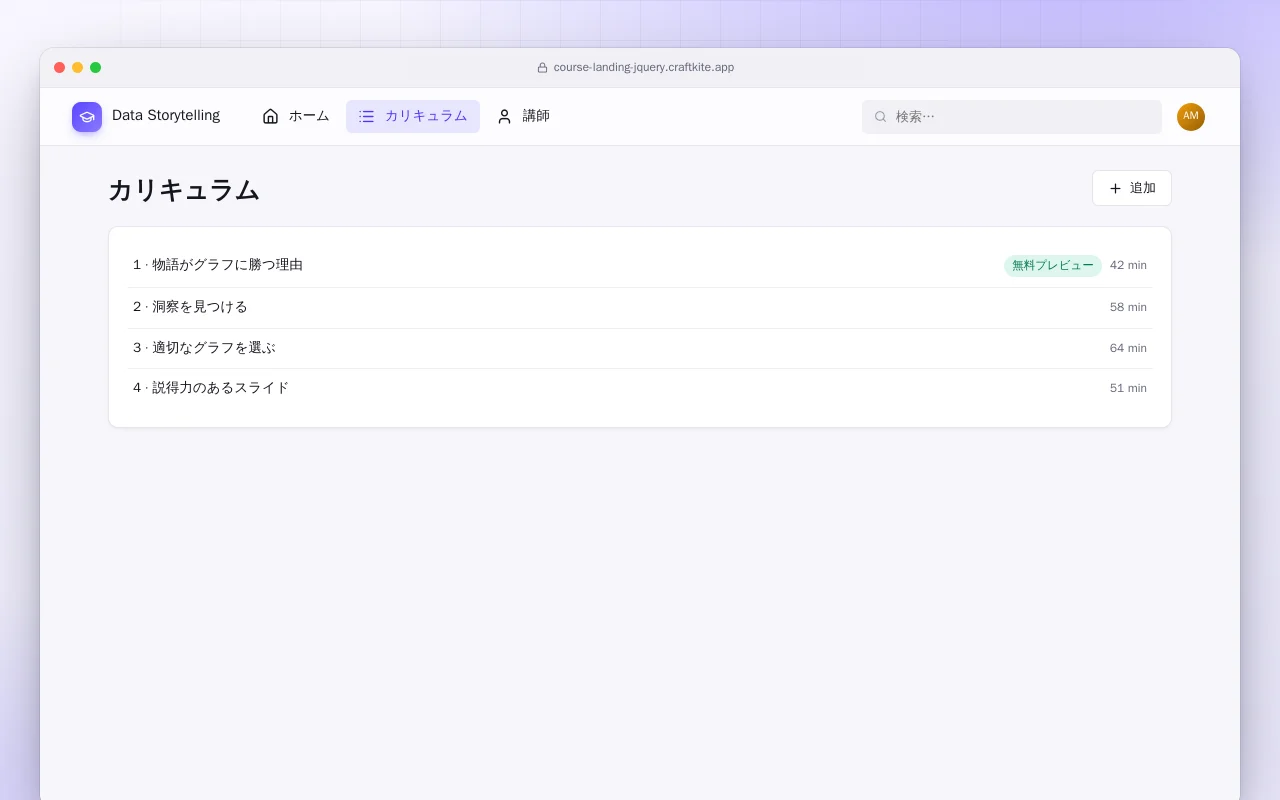Focus the 検索 search field
Screen dimensions: 1280x800
coord(1012,117)
